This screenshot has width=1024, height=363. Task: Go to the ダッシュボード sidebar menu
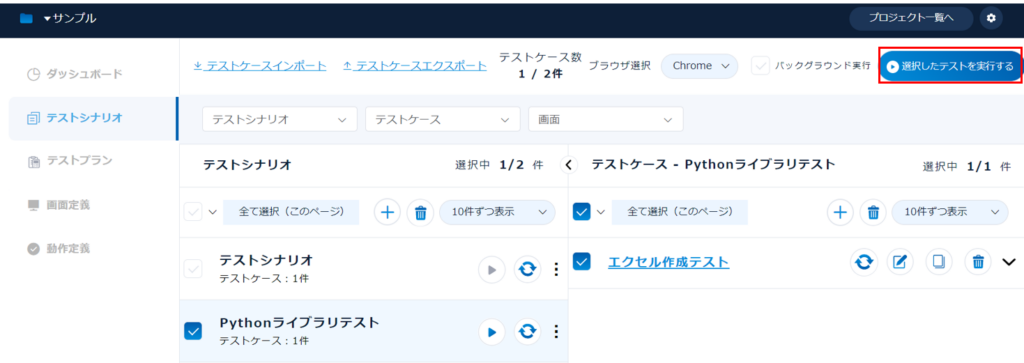point(74,74)
